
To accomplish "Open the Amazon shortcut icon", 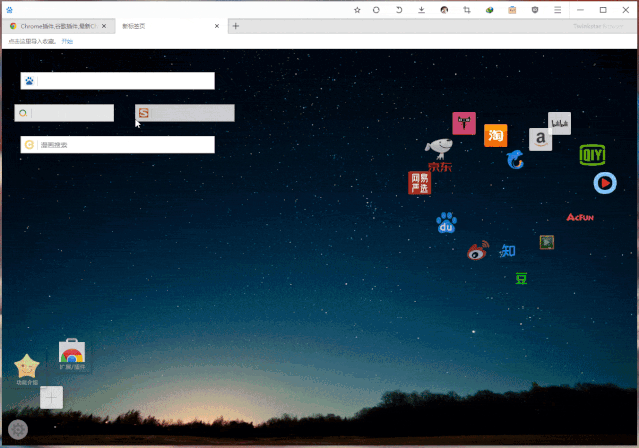I will point(540,139).
